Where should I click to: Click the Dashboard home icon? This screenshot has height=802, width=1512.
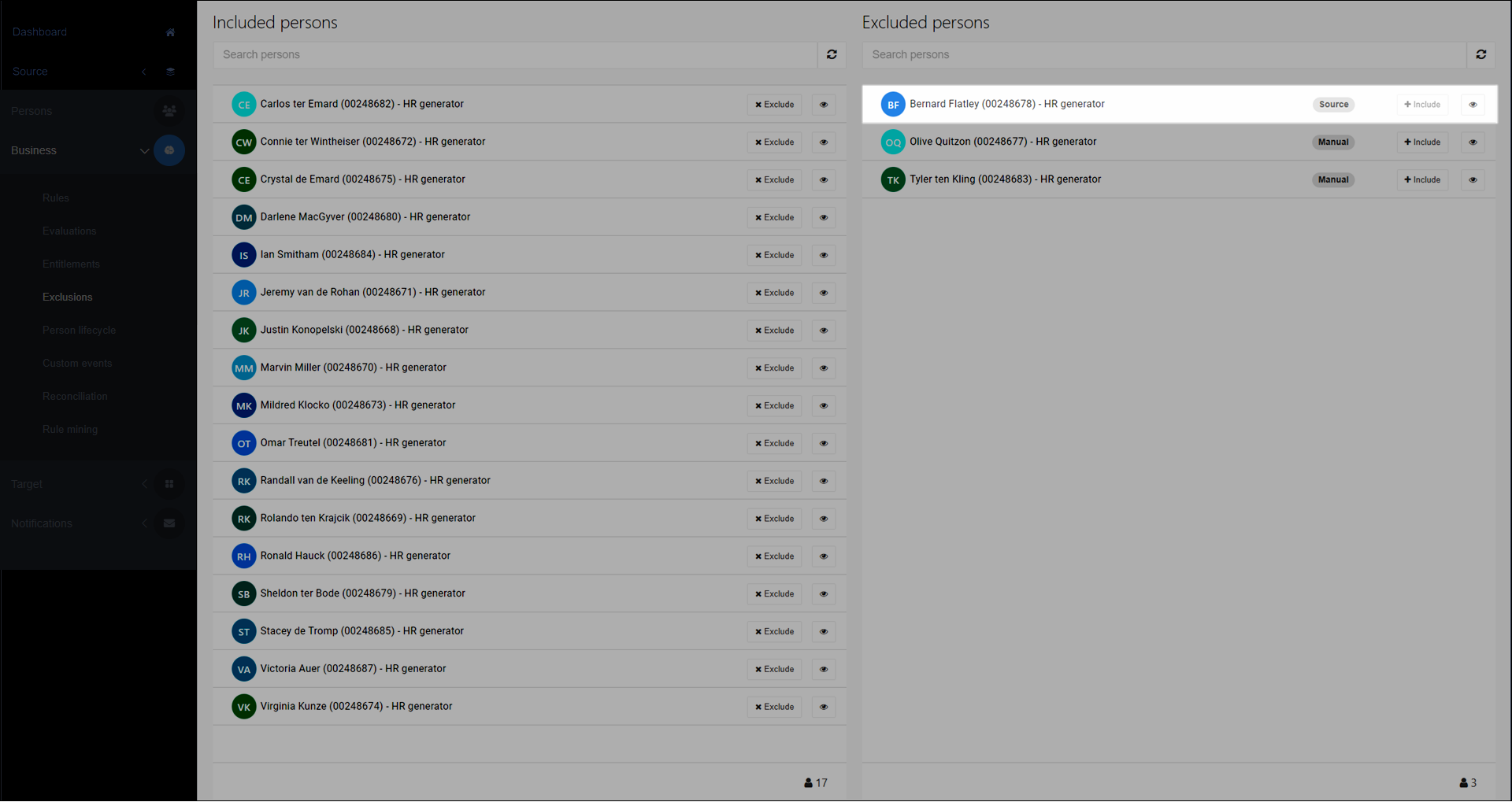(170, 32)
